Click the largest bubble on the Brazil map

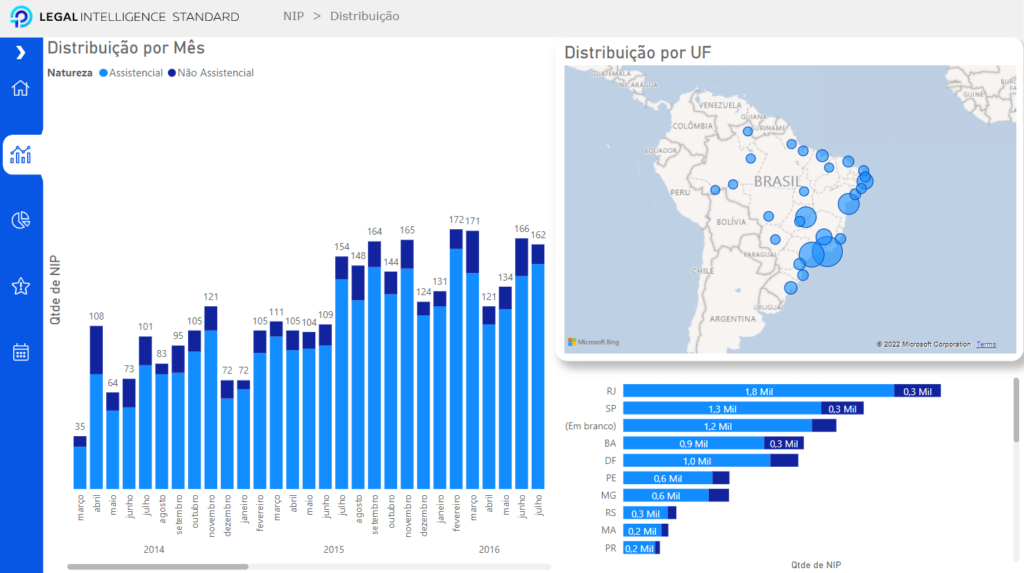(826, 253)
